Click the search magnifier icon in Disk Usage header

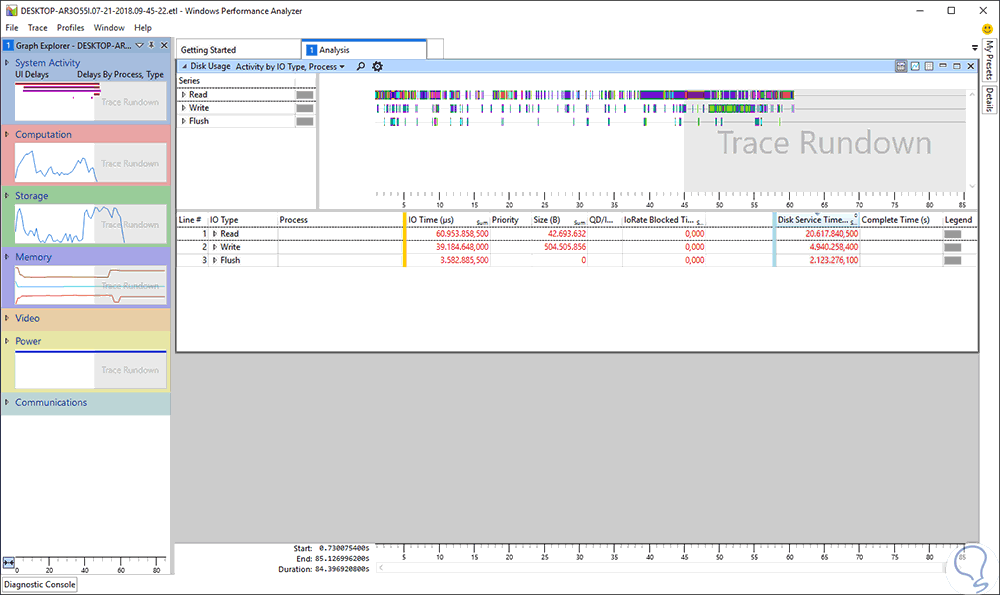(360, 66)
